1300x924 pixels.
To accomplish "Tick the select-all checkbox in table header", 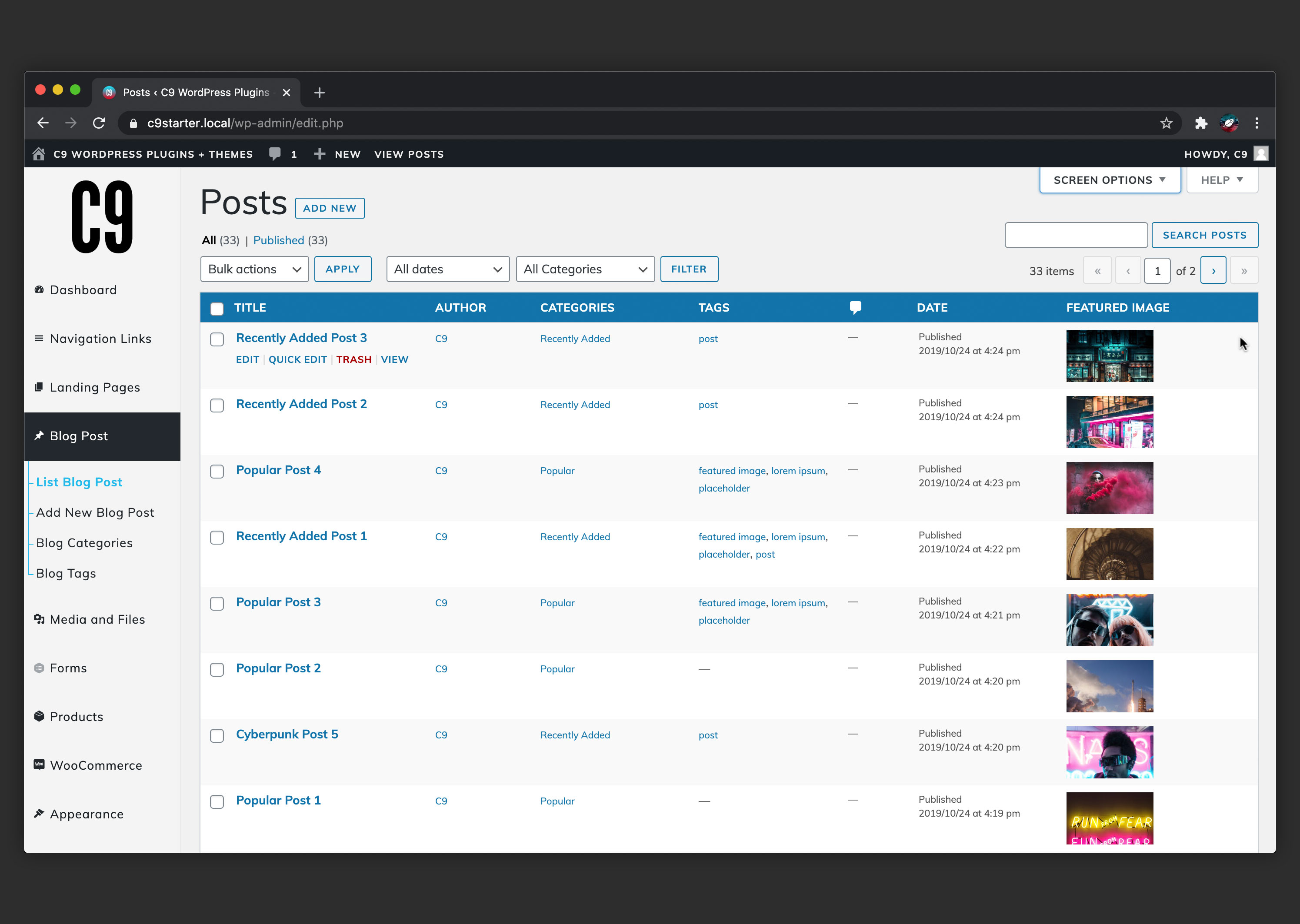I will tap(217, 309).
